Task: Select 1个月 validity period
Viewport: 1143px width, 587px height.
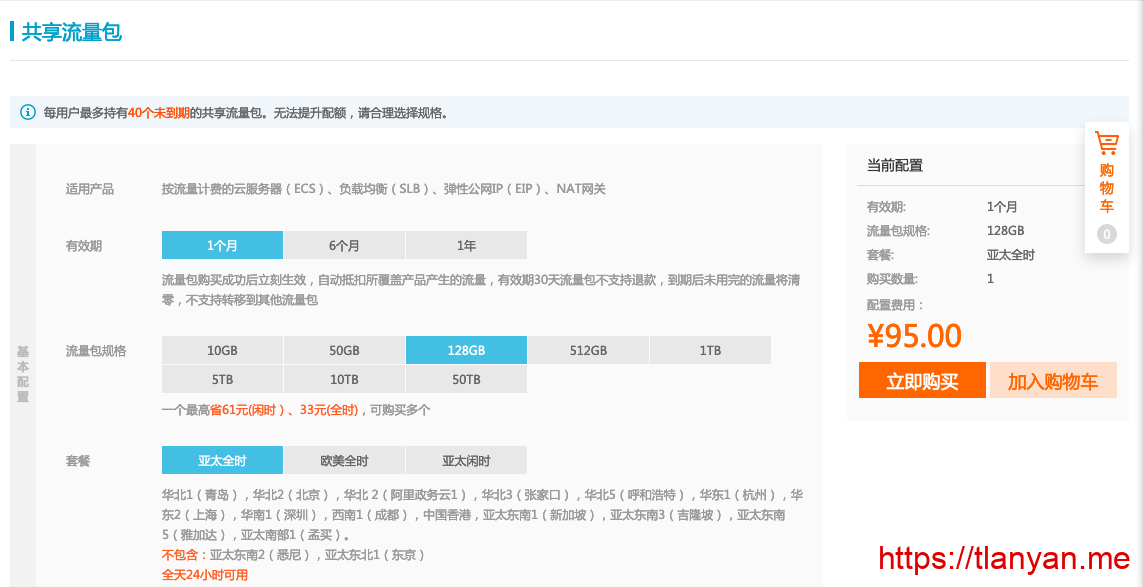Action: [222, 245]
